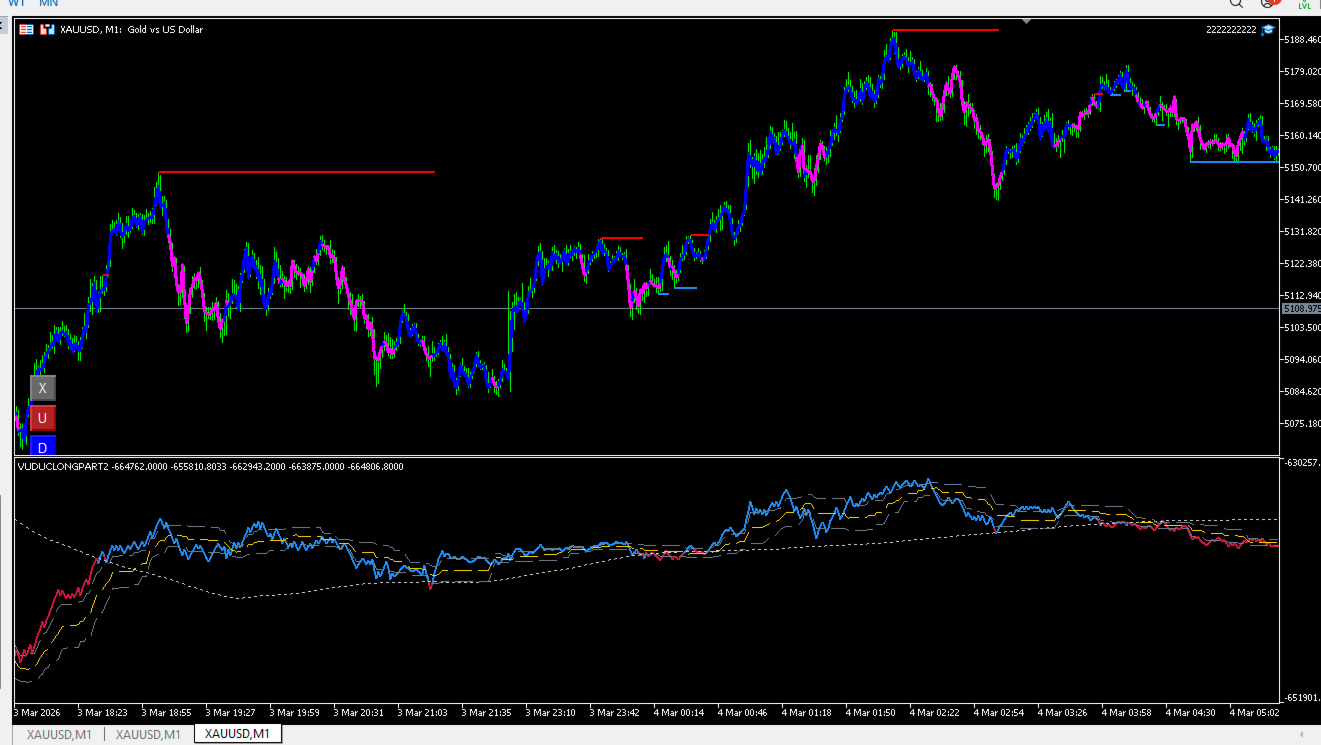Image resolution: width=1321 pixels, height=745 pixels.
Task: Click the gray X button on chart
Action: tap(42, 388)
